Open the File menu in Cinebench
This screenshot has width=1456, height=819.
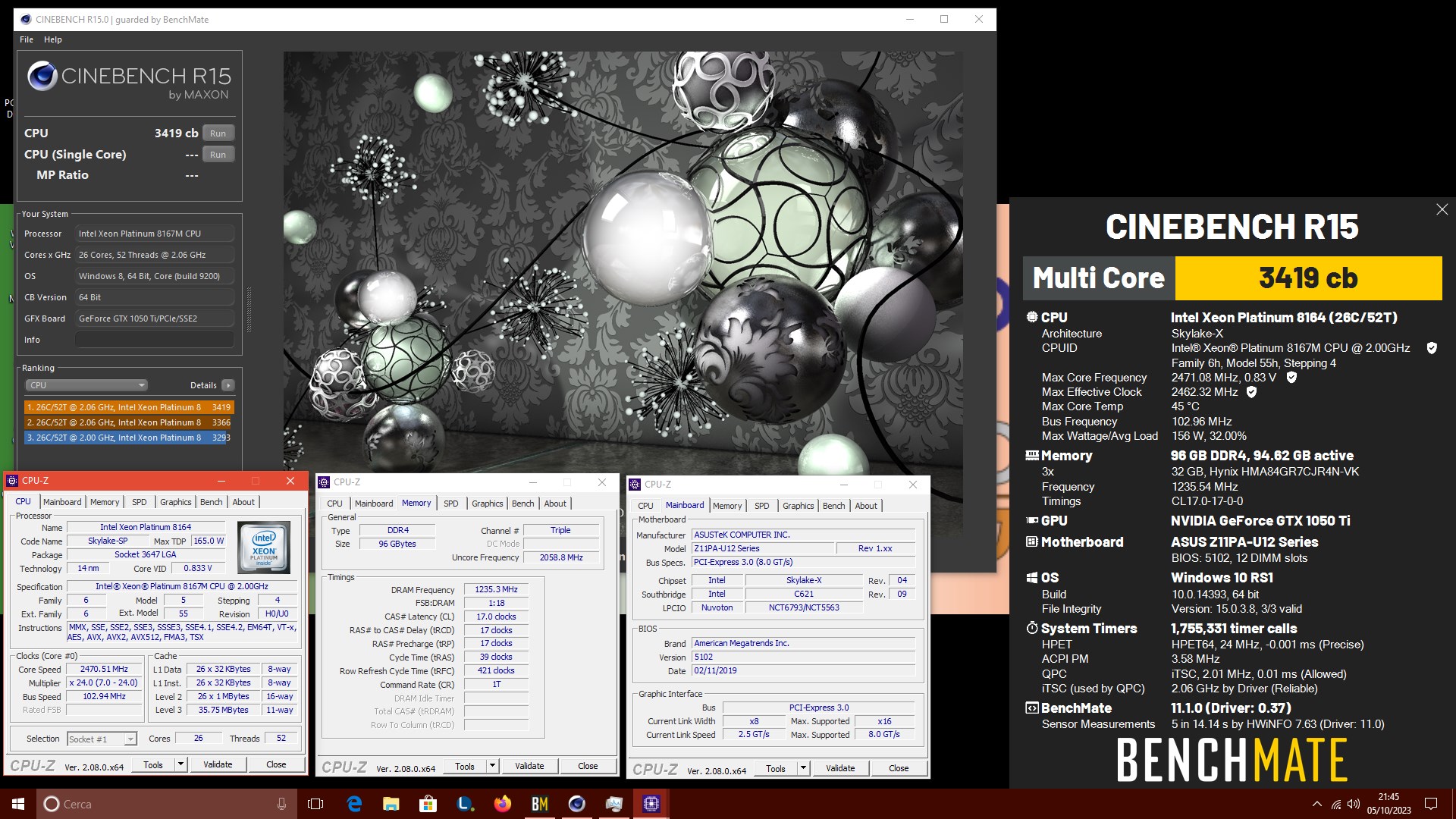[27, 39]
